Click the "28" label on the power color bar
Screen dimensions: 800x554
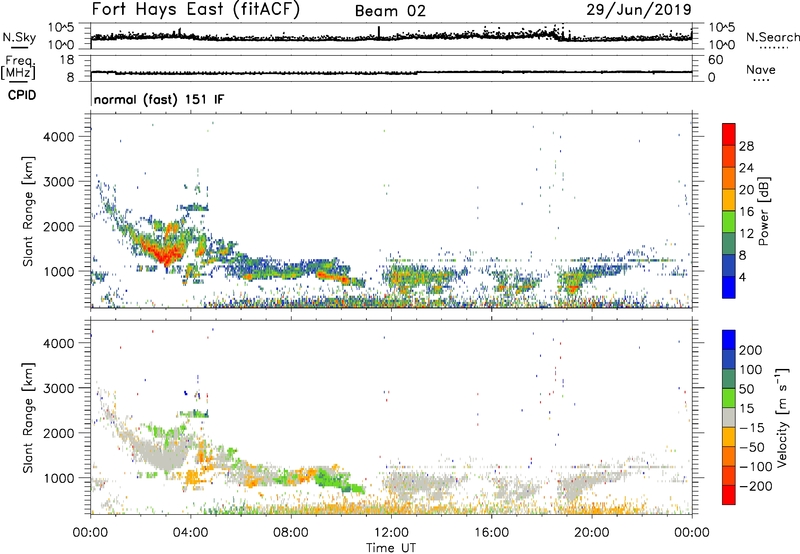746,146
